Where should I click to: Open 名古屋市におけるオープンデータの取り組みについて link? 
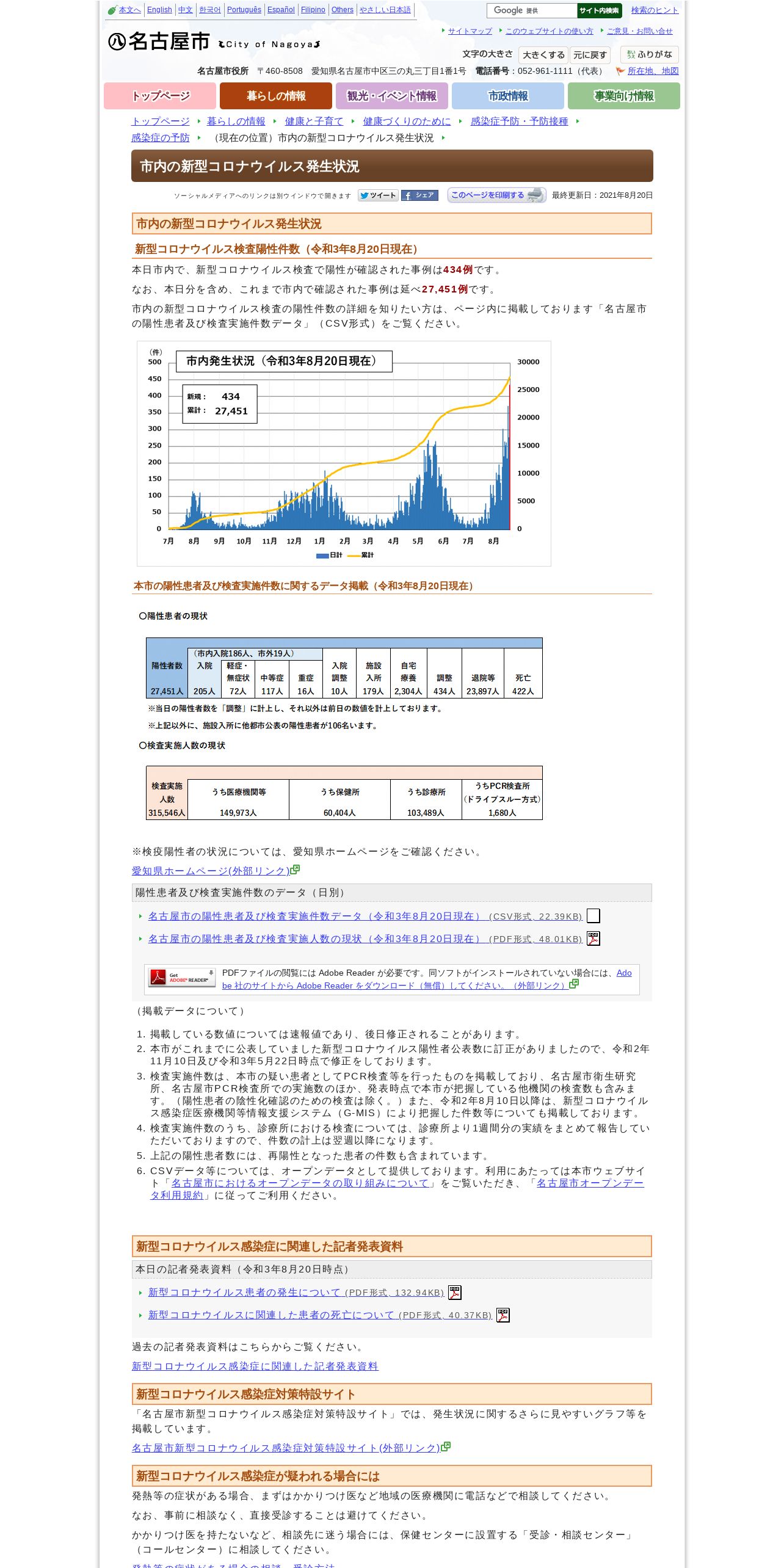point(300,1183)
